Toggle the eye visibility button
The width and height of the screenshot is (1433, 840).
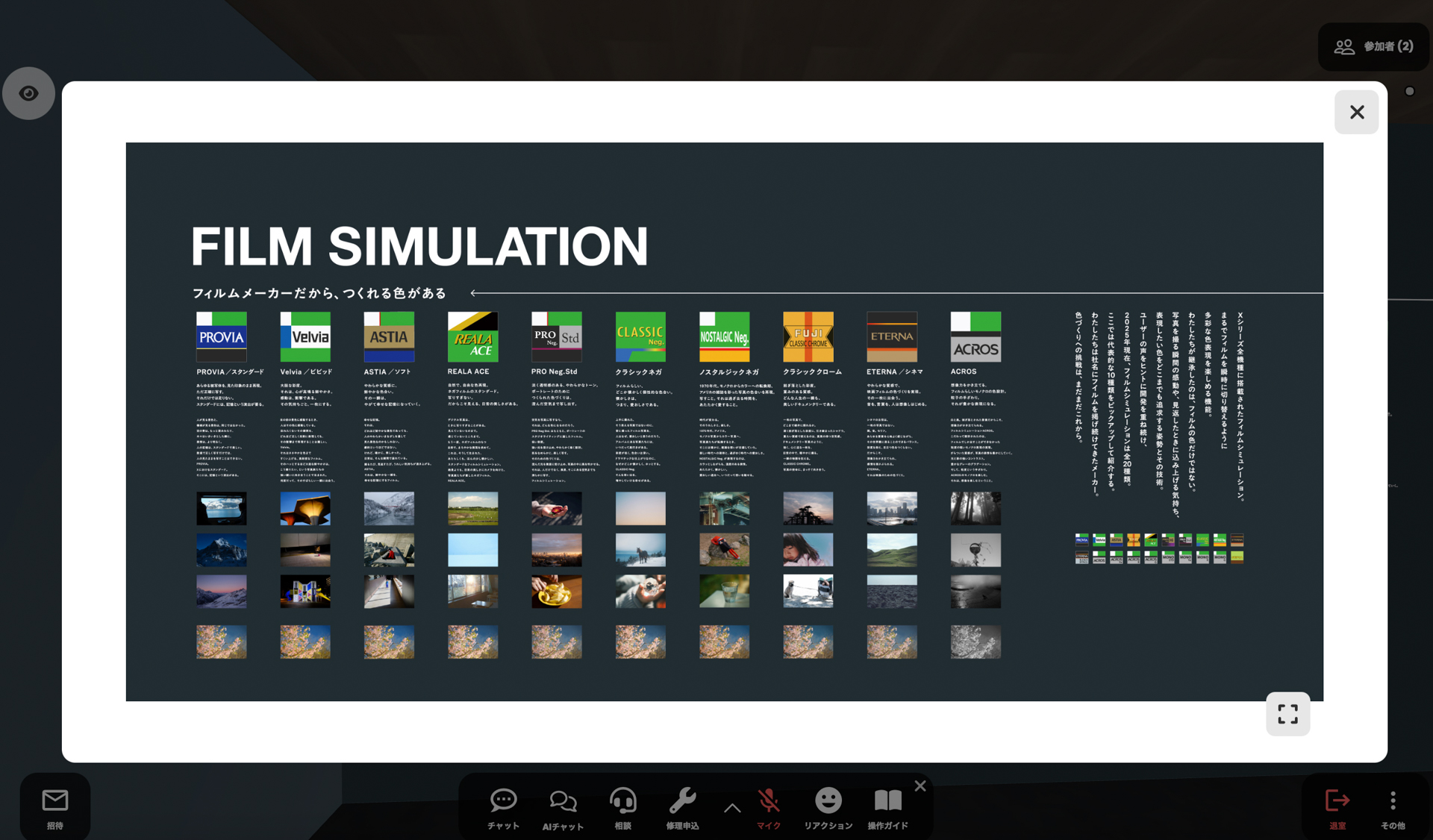[x=28, y=93]
